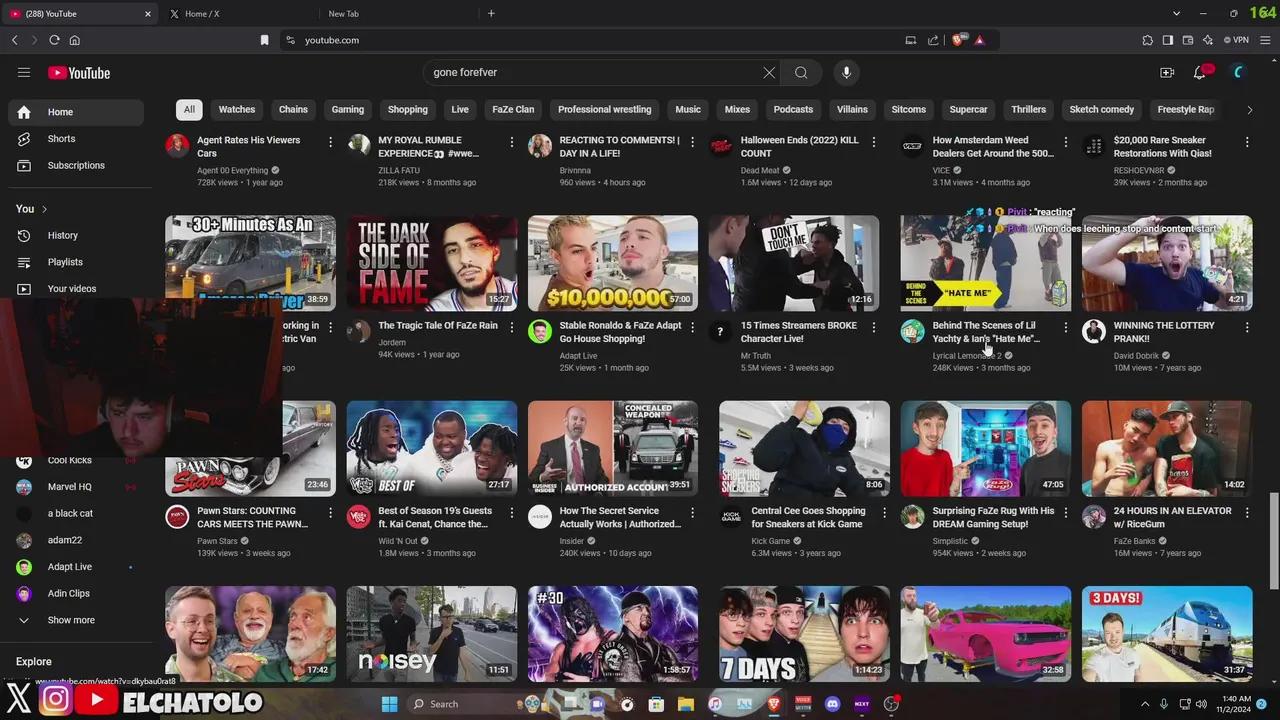
Task: Click the page vertical scrollbar thumb
Action: click(1273, 541)
